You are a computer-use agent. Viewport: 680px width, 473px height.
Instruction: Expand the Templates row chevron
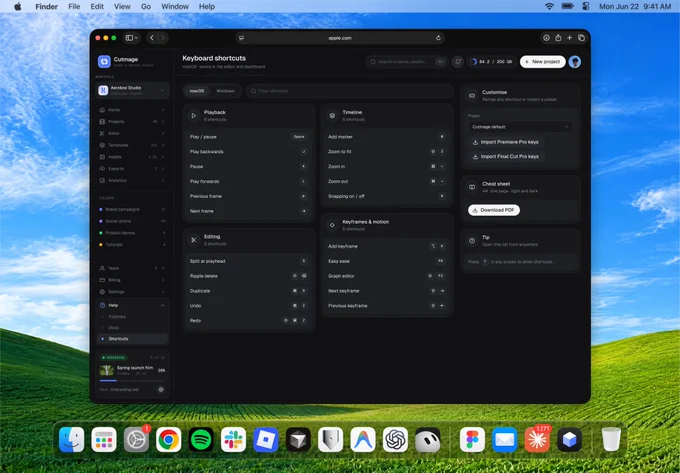pyautogui.click(x=163, y=145)
